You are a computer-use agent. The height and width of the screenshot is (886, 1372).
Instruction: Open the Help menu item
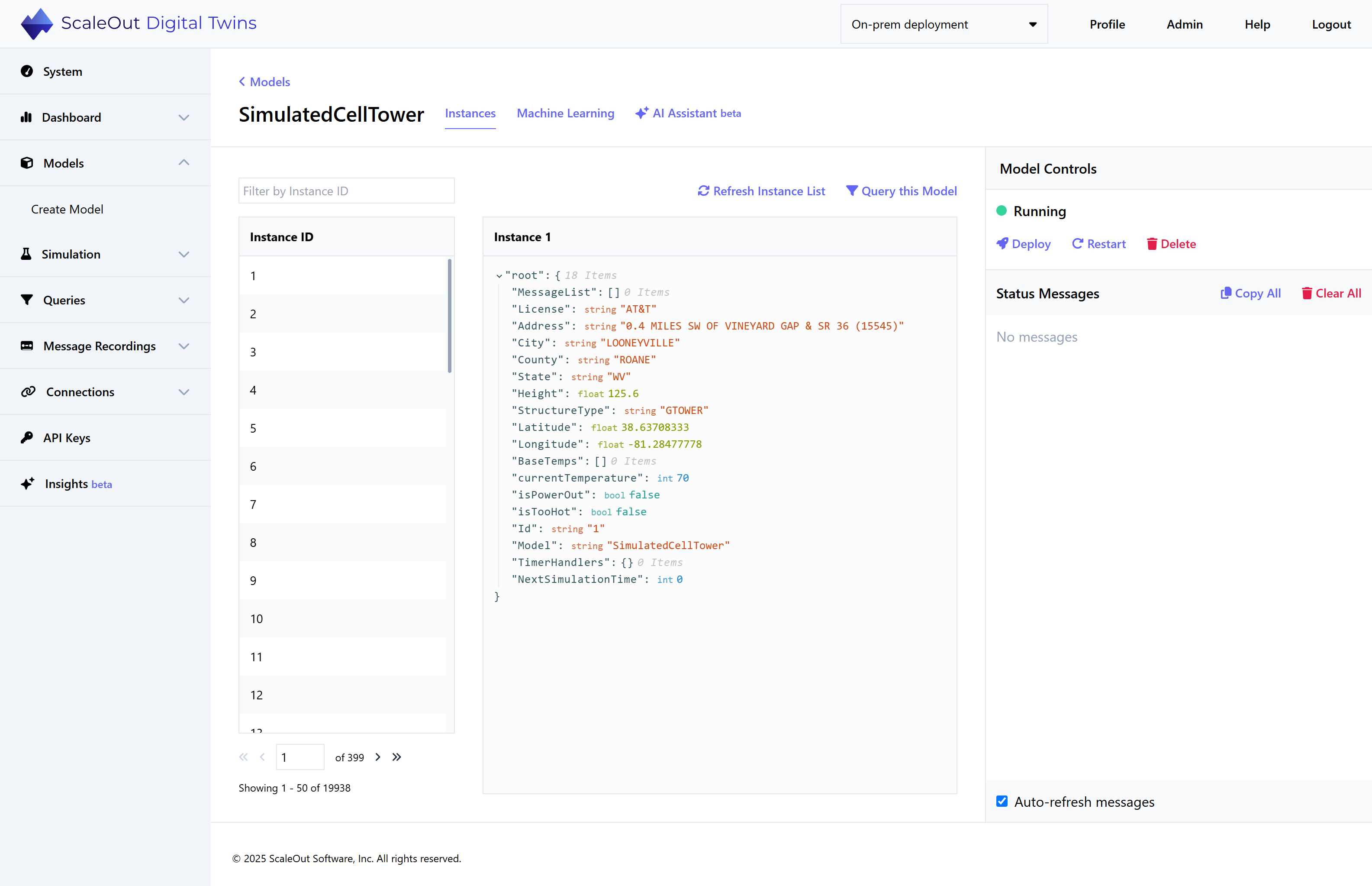click(1257, 24)
